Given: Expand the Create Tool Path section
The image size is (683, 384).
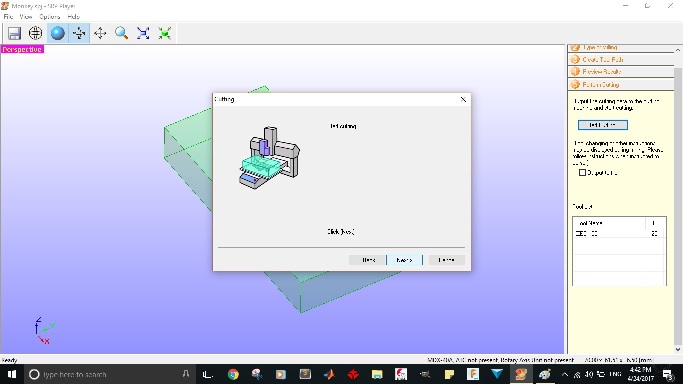Looking at the screenshot, I should point(621,59).
